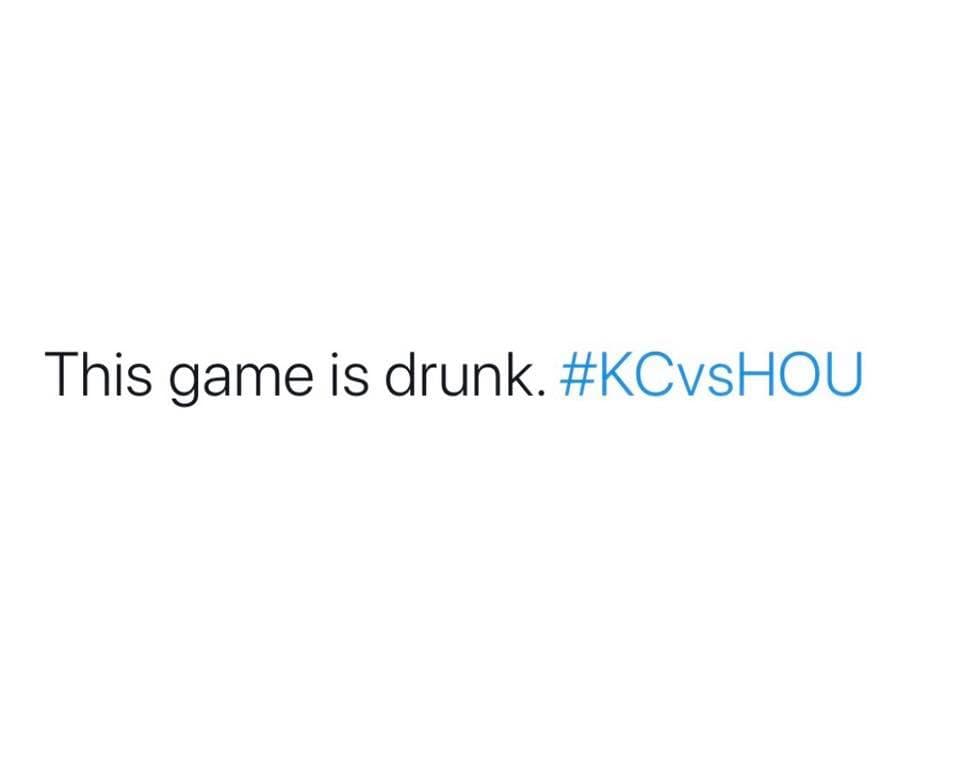The image size is (960, 758).
Task: Click the letter "k" ending "drunk"
Action: 521,374
